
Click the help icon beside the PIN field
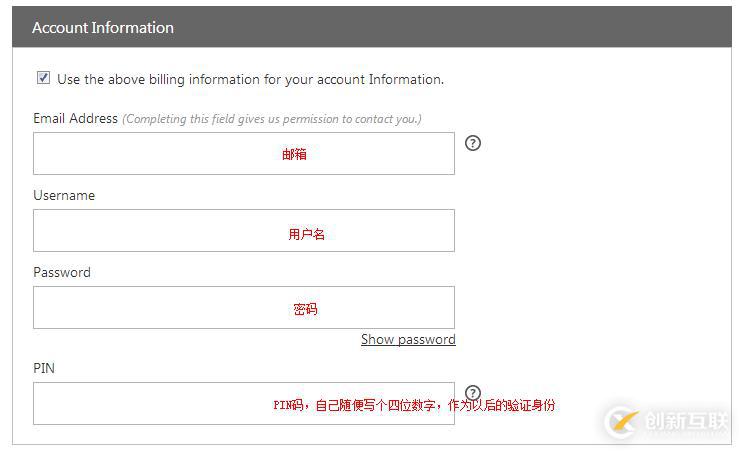474,393
